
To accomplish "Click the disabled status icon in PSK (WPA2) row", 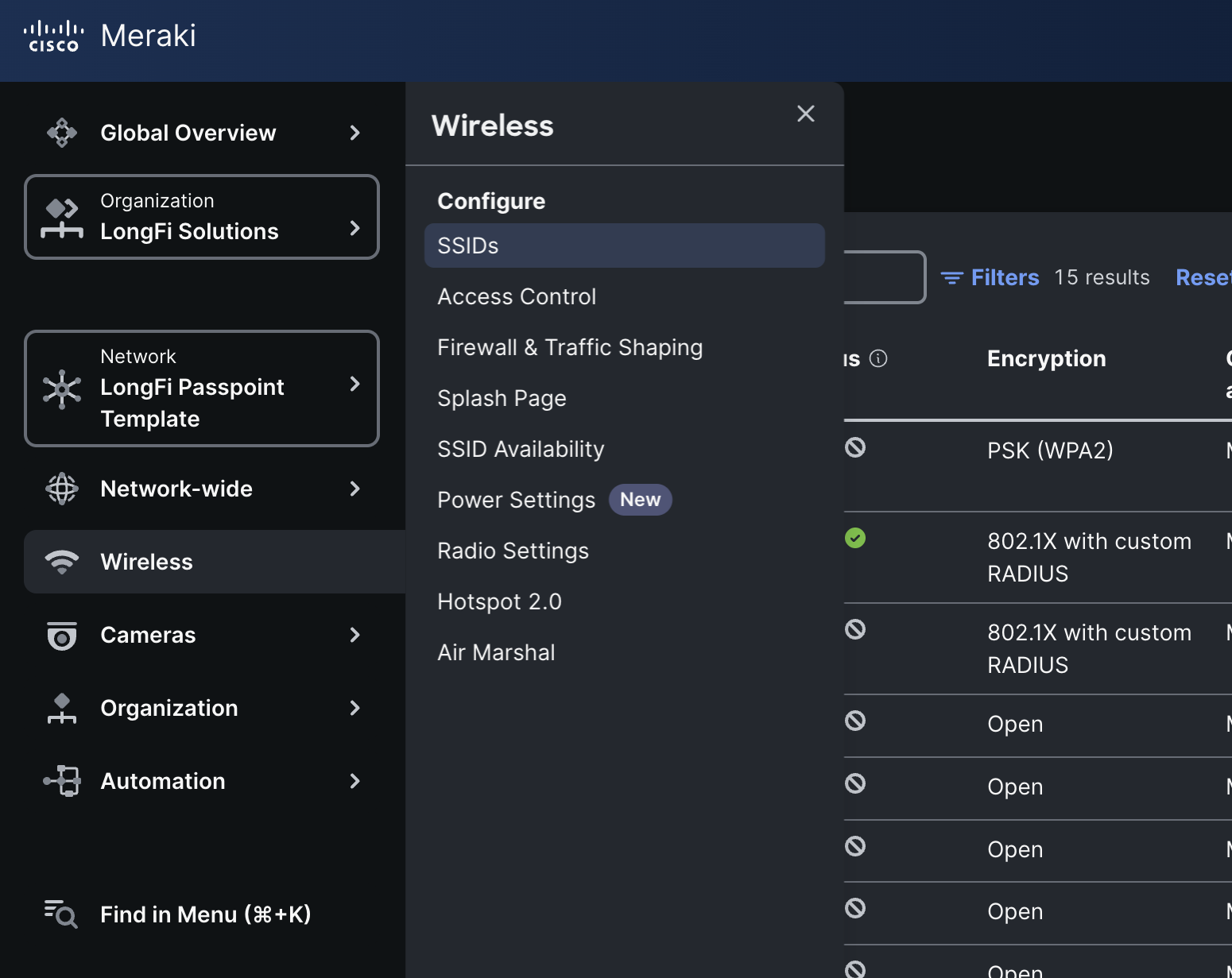I will (855, 447).
